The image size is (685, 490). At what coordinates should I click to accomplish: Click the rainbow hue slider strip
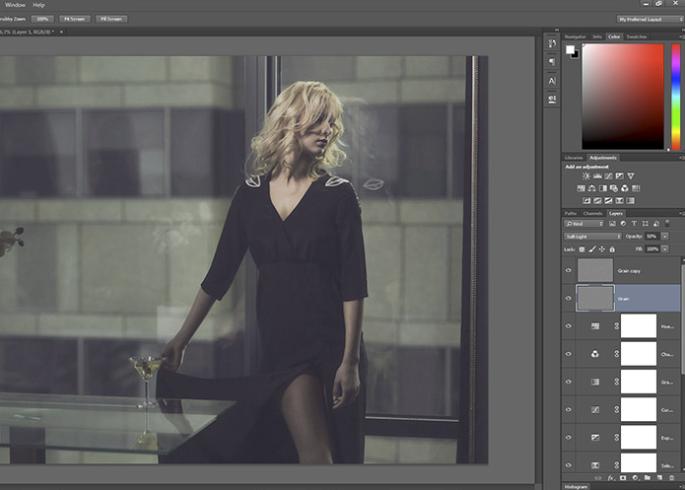click(673, 95)
